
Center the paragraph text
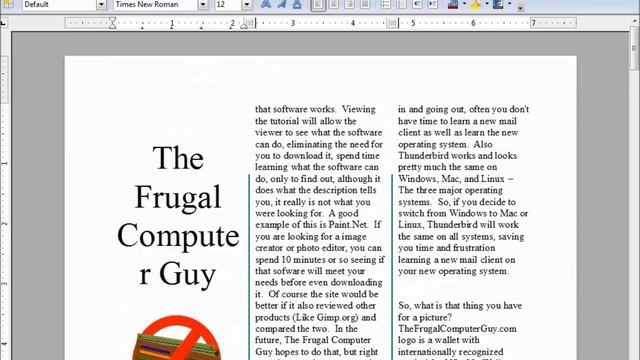tap(333, 4)
